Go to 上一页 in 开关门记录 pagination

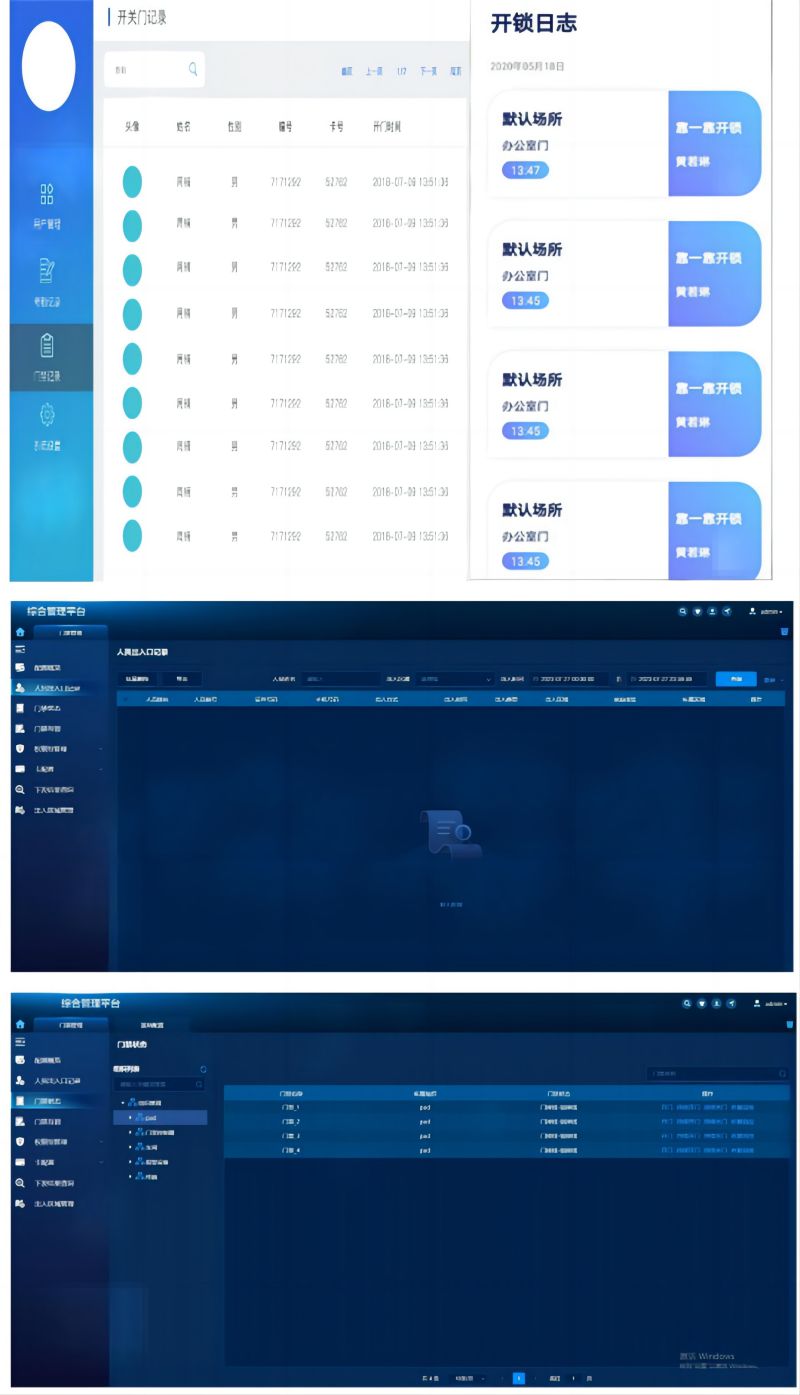(x=374, y=71)
